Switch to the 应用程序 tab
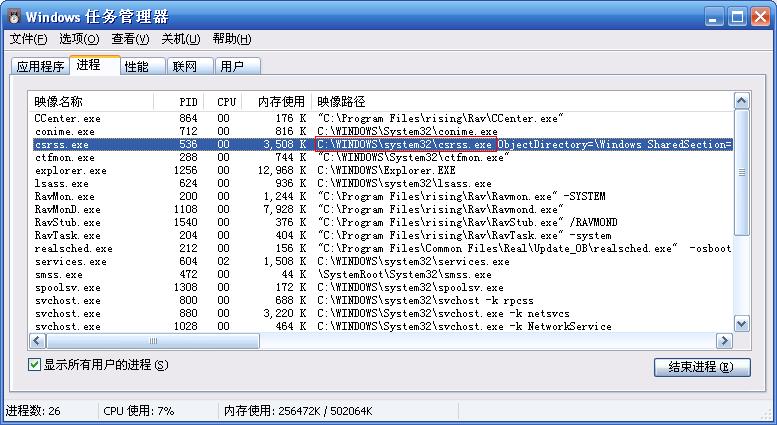Image resolution: width=777 pixels, height=425 pixels. [x=41, y=66]
